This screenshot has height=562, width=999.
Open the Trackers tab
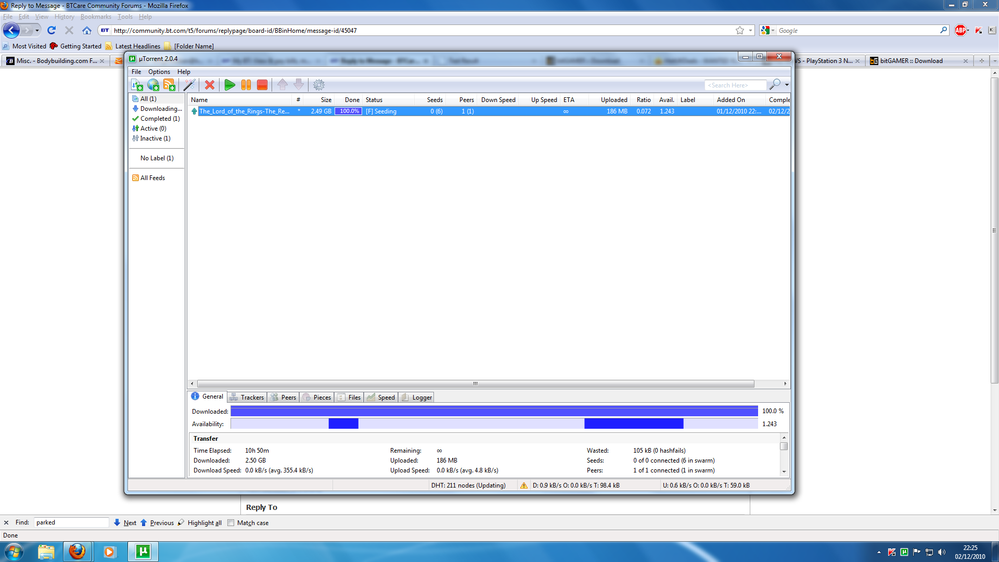[x=247, y=398]
